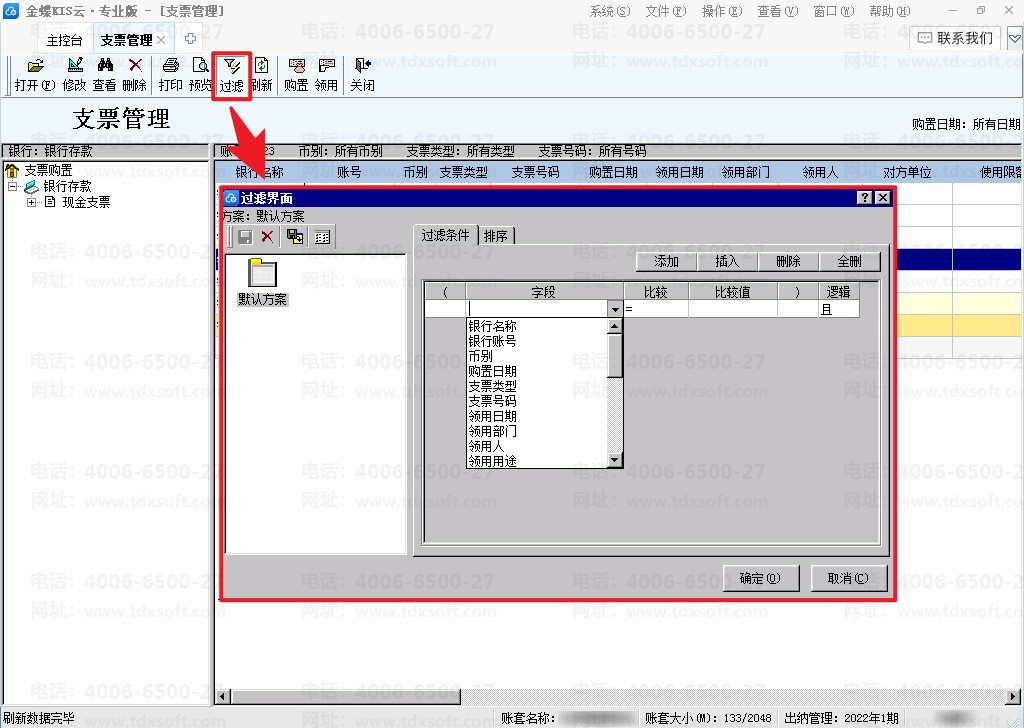Open the 系统(S) menu
Image resolution: width=1024 pixels, height=728 pixels.
[610, 11]
